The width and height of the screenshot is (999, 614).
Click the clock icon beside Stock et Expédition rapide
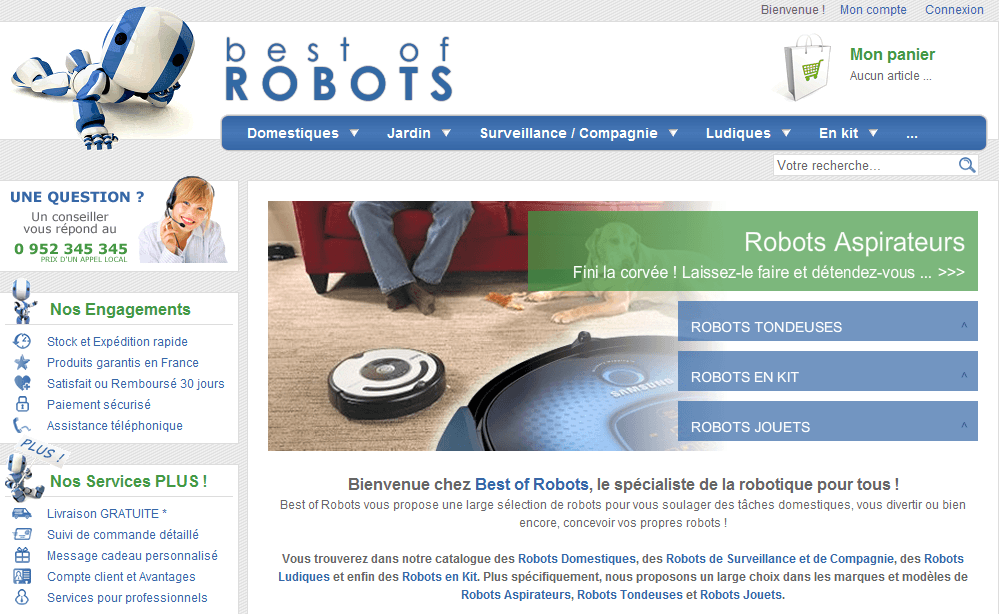click(x=22, y=341)
